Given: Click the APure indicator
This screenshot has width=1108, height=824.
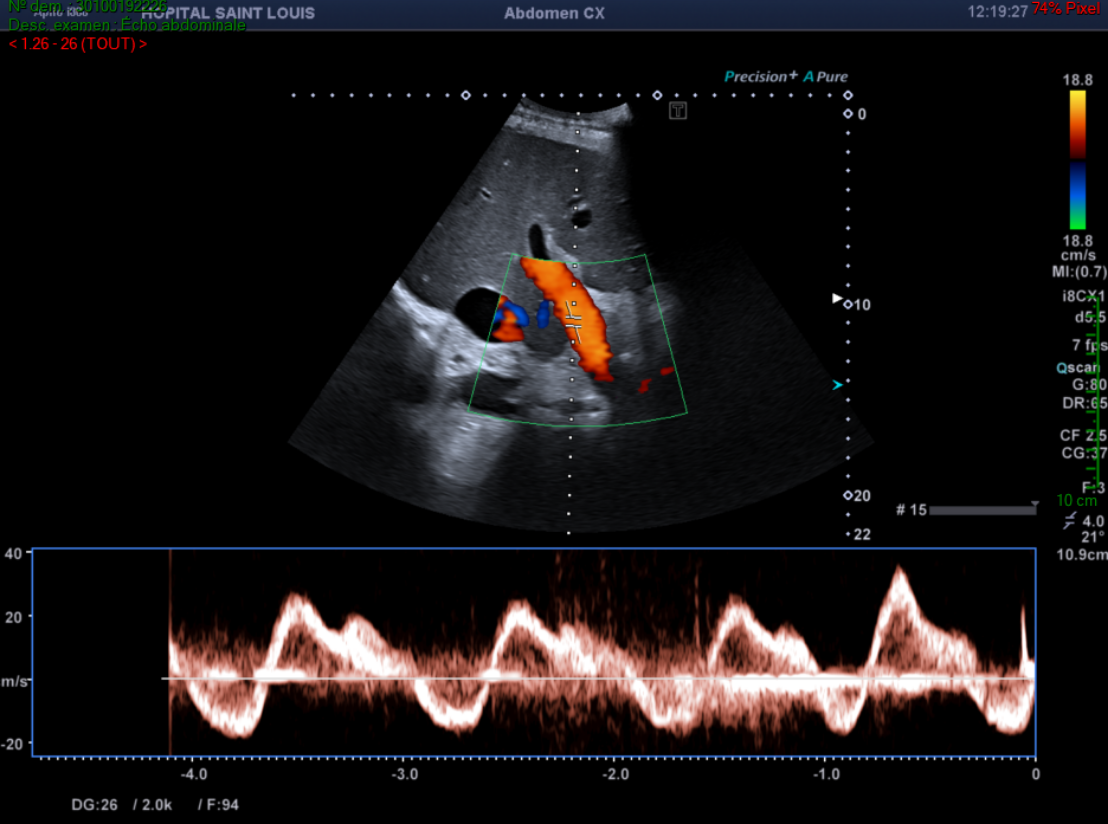Looking at the screenshot, I should [x=825, y=77].
